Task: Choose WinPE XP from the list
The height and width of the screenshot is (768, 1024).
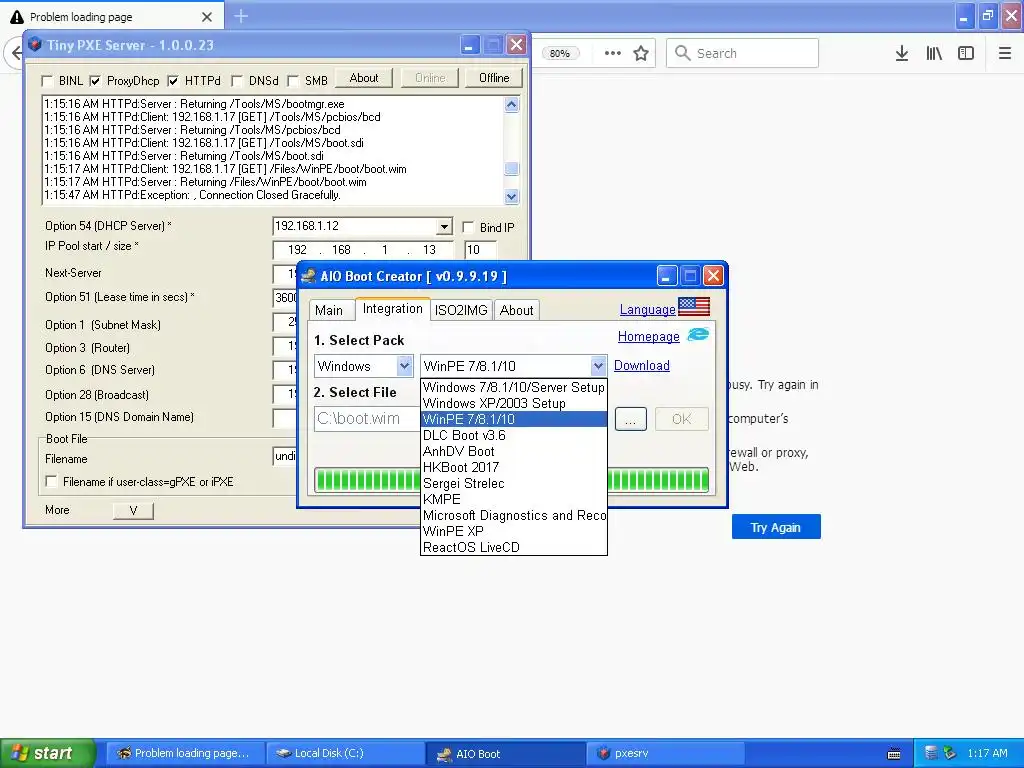Action: tap(513, 532)
